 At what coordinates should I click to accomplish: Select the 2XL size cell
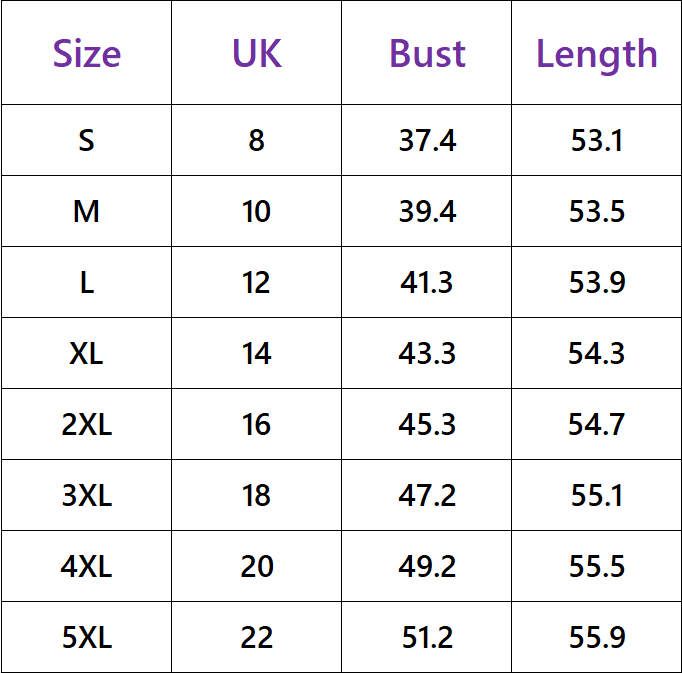87,424
